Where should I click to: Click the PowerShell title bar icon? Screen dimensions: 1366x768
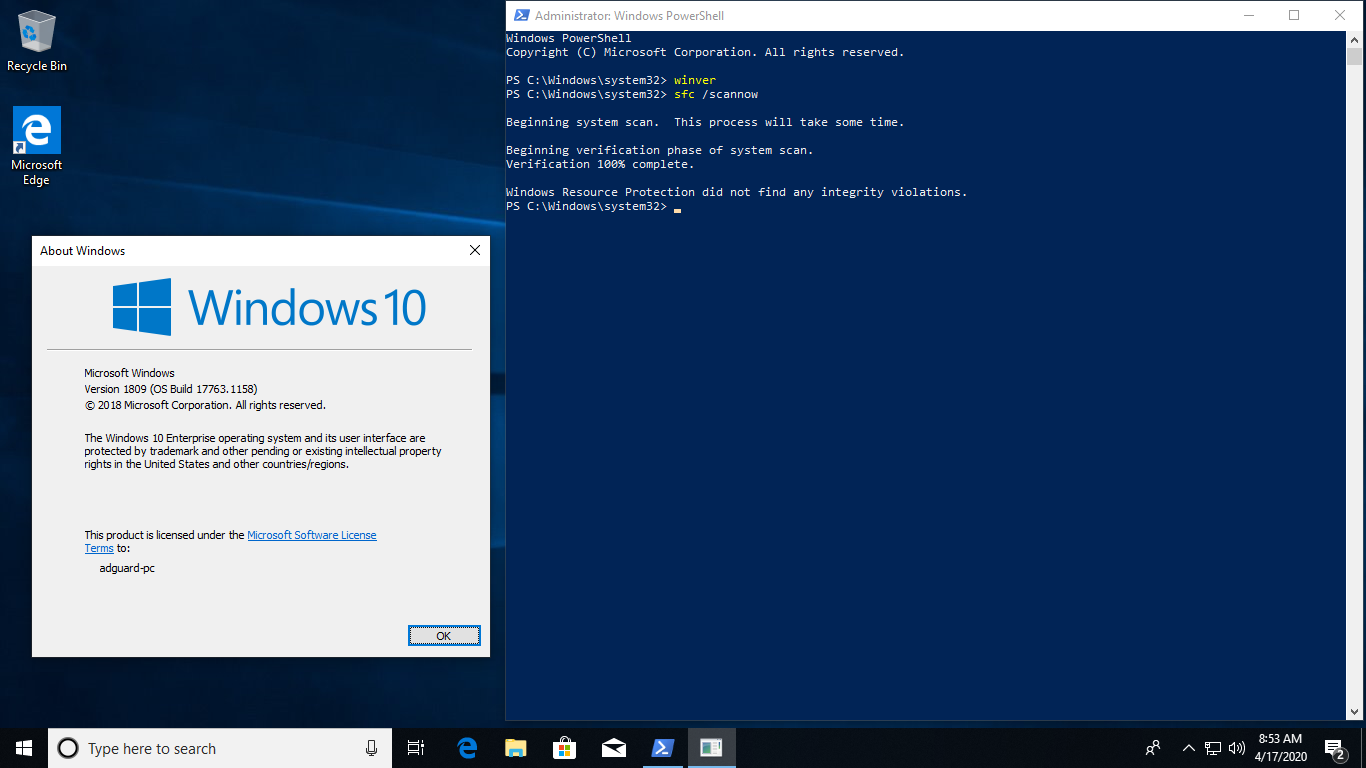point(521,15)
